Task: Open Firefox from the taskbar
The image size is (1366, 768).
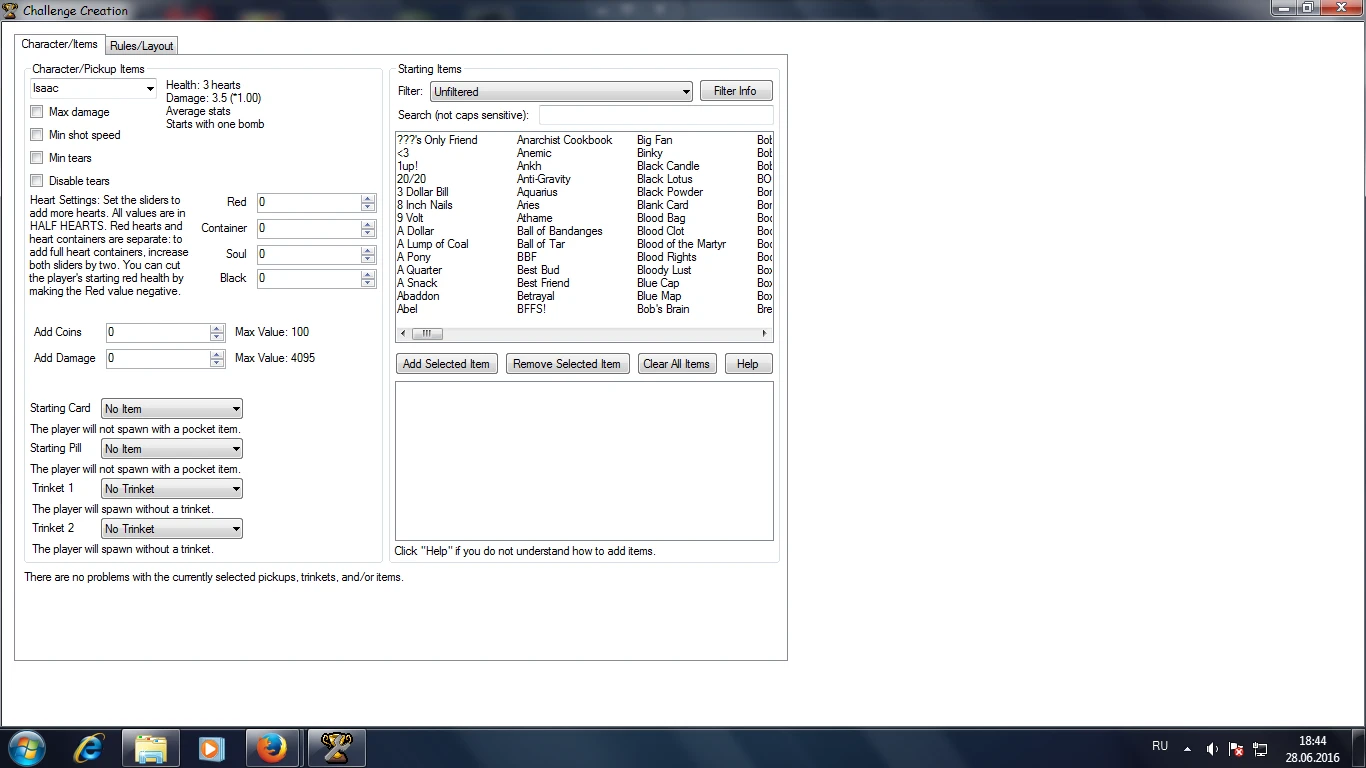Action: (271, 748)
